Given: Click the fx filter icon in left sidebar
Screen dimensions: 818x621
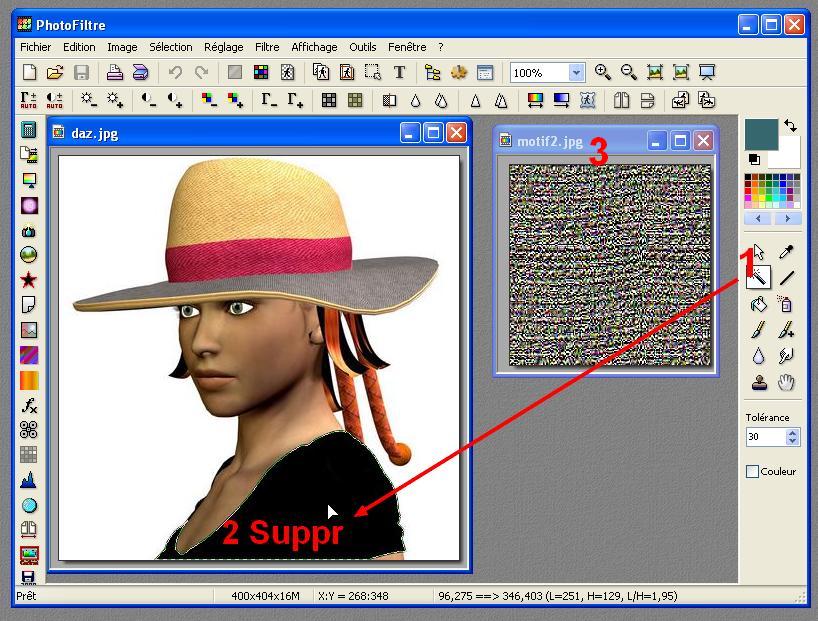Looking at the screenshot, I should coord(29,405).
